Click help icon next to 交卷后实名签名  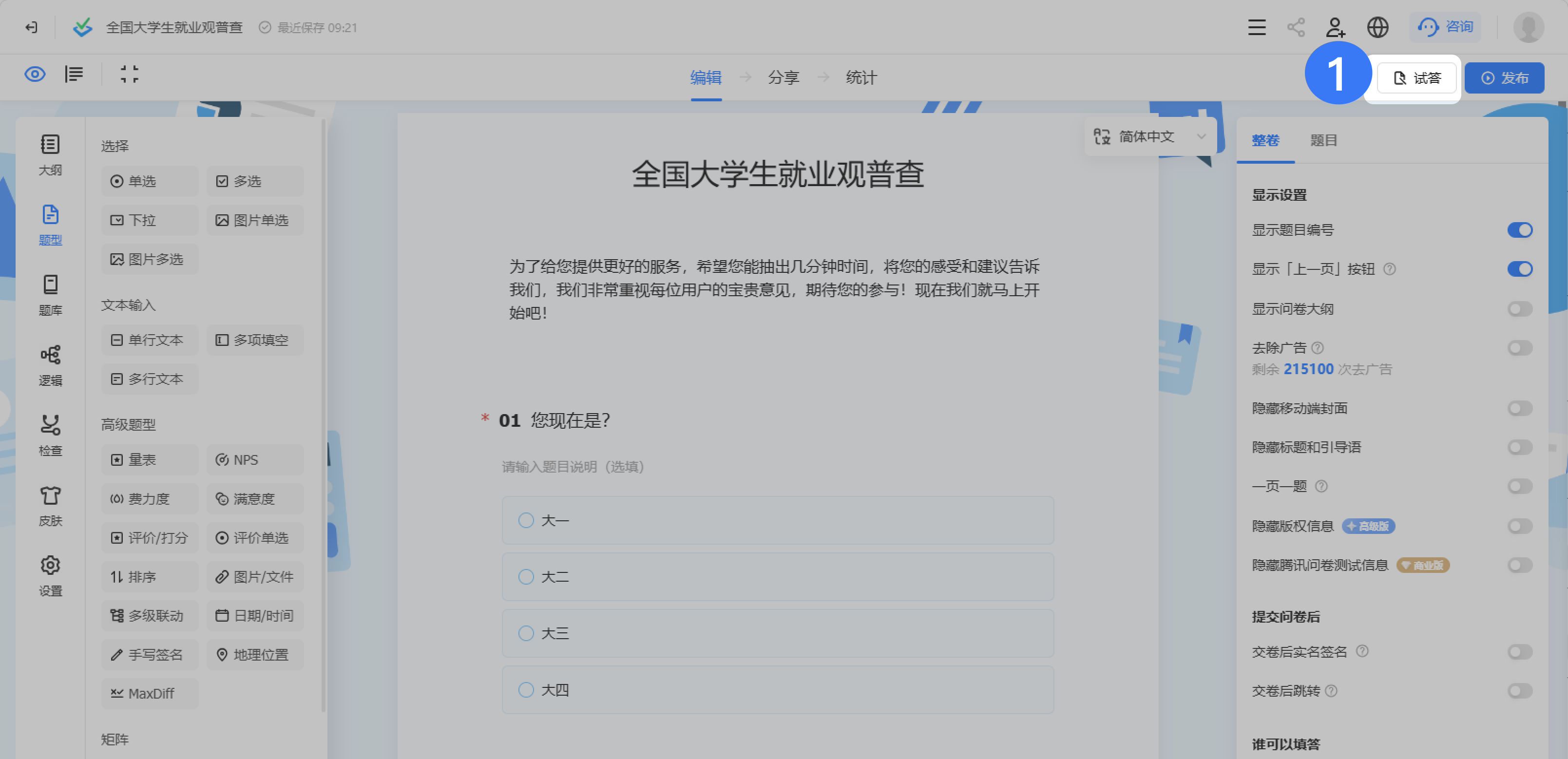pos(1362,651)
